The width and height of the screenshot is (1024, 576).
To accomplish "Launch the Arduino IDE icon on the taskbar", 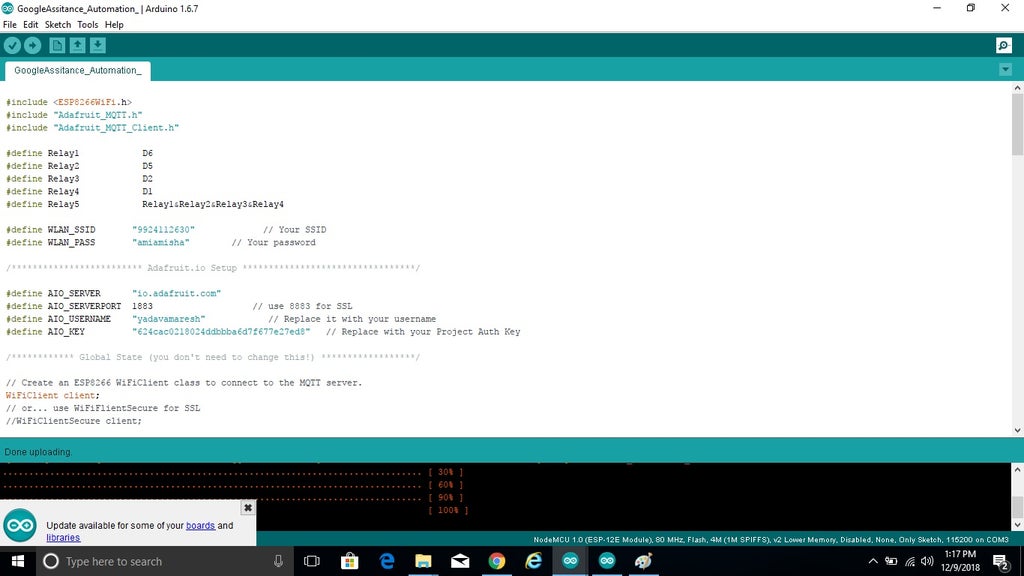I will point(570,561).
